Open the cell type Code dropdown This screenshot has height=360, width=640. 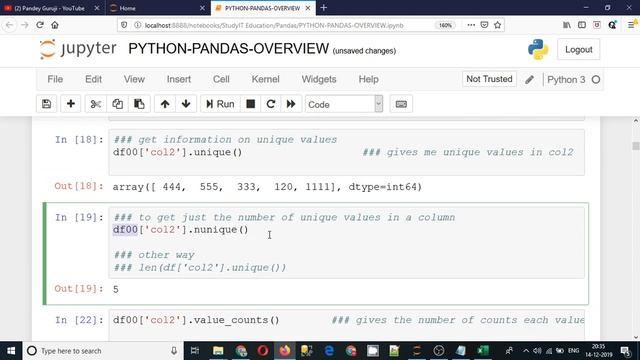pos(344,104)
